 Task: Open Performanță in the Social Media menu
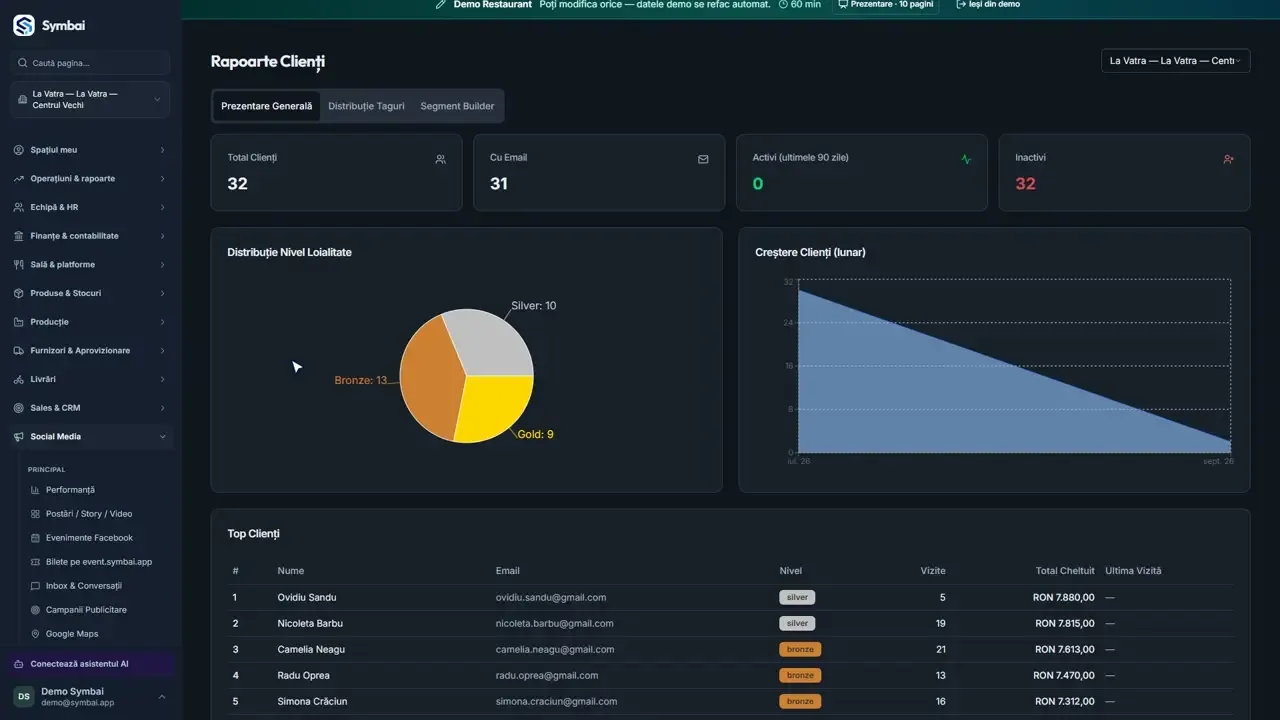tap(70, 490)
